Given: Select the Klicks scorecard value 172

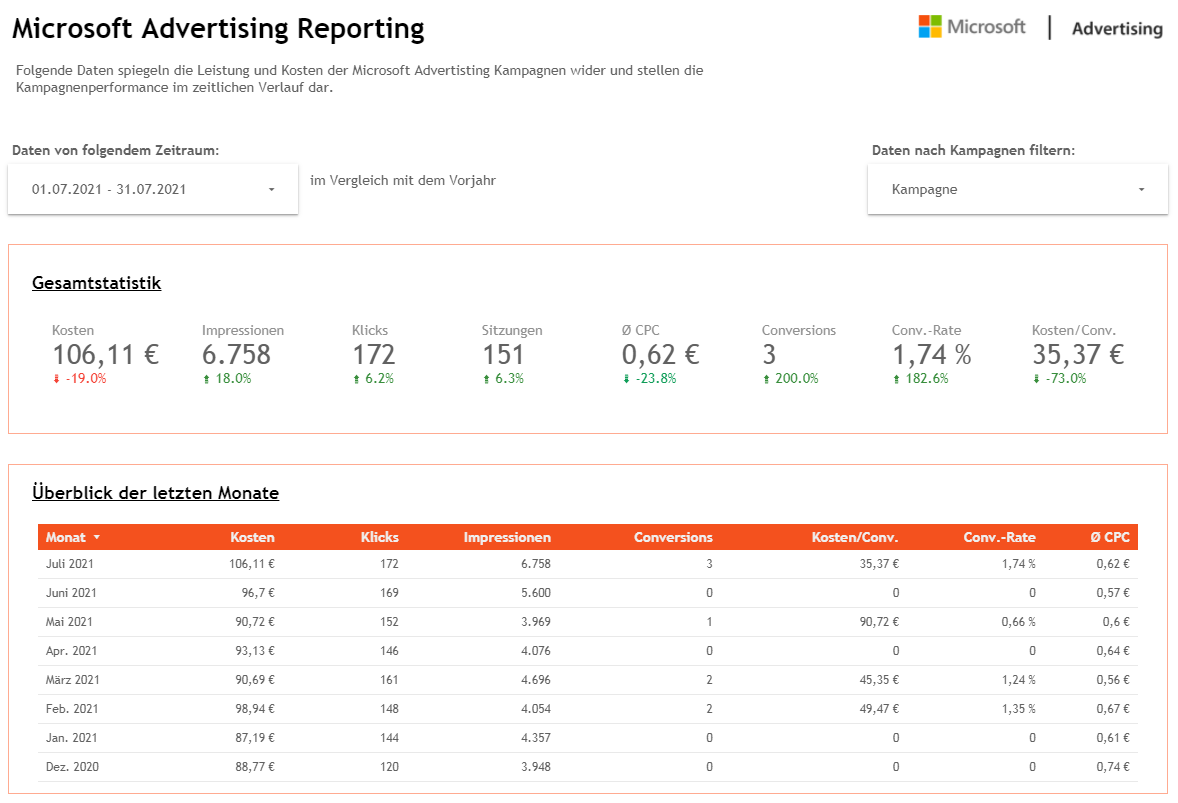Looking at the screenshot, I should point(373,355).
